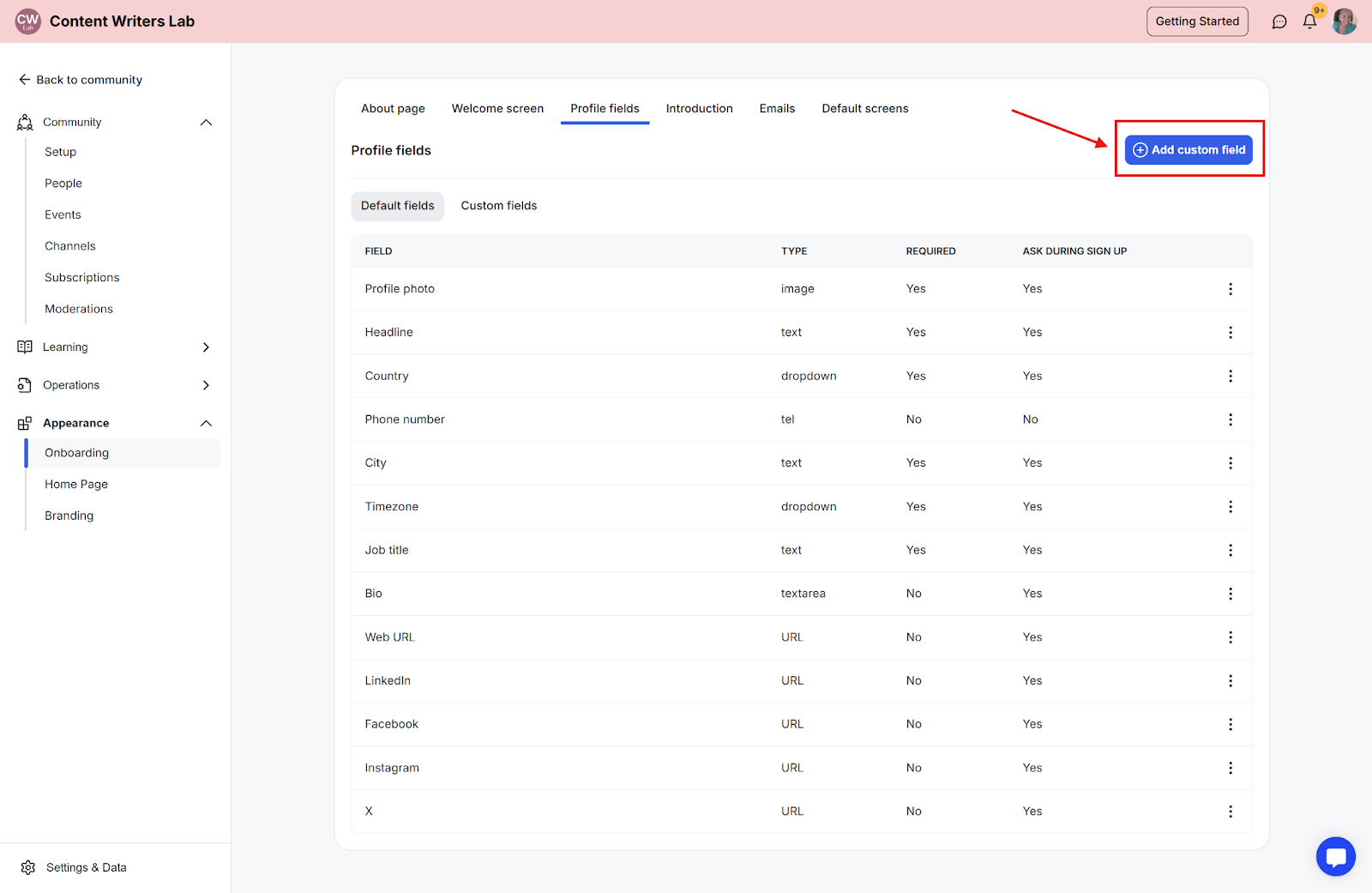
Task: Expand the Learning sidebar section
Action: coord(206,347)
